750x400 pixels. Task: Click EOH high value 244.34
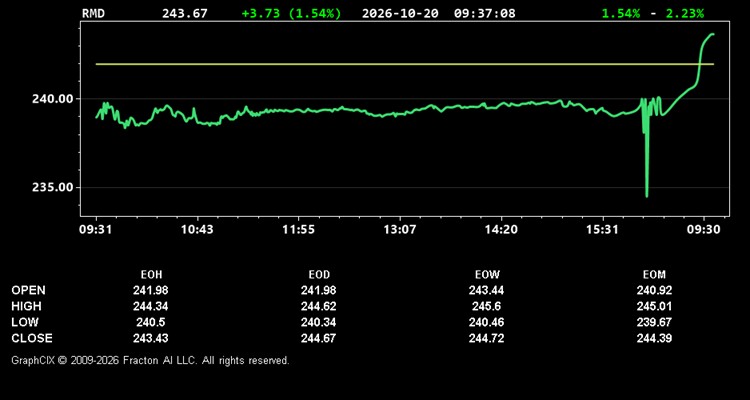click(151, 306)
